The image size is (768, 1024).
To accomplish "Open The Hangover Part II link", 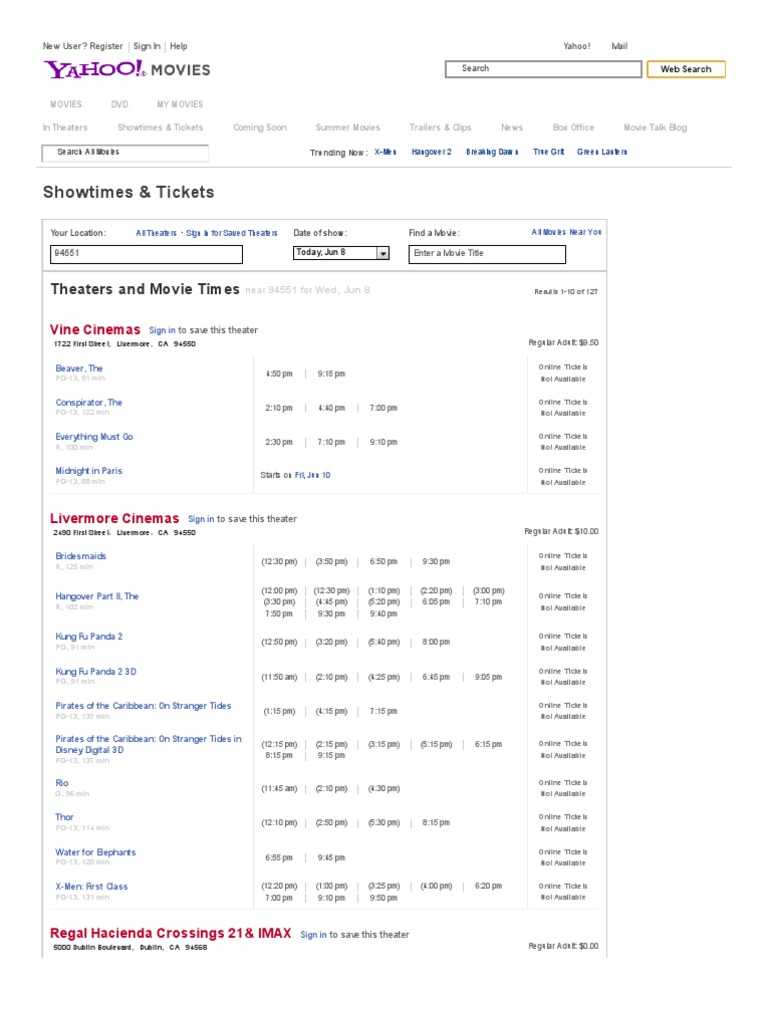I will [97, 596].
